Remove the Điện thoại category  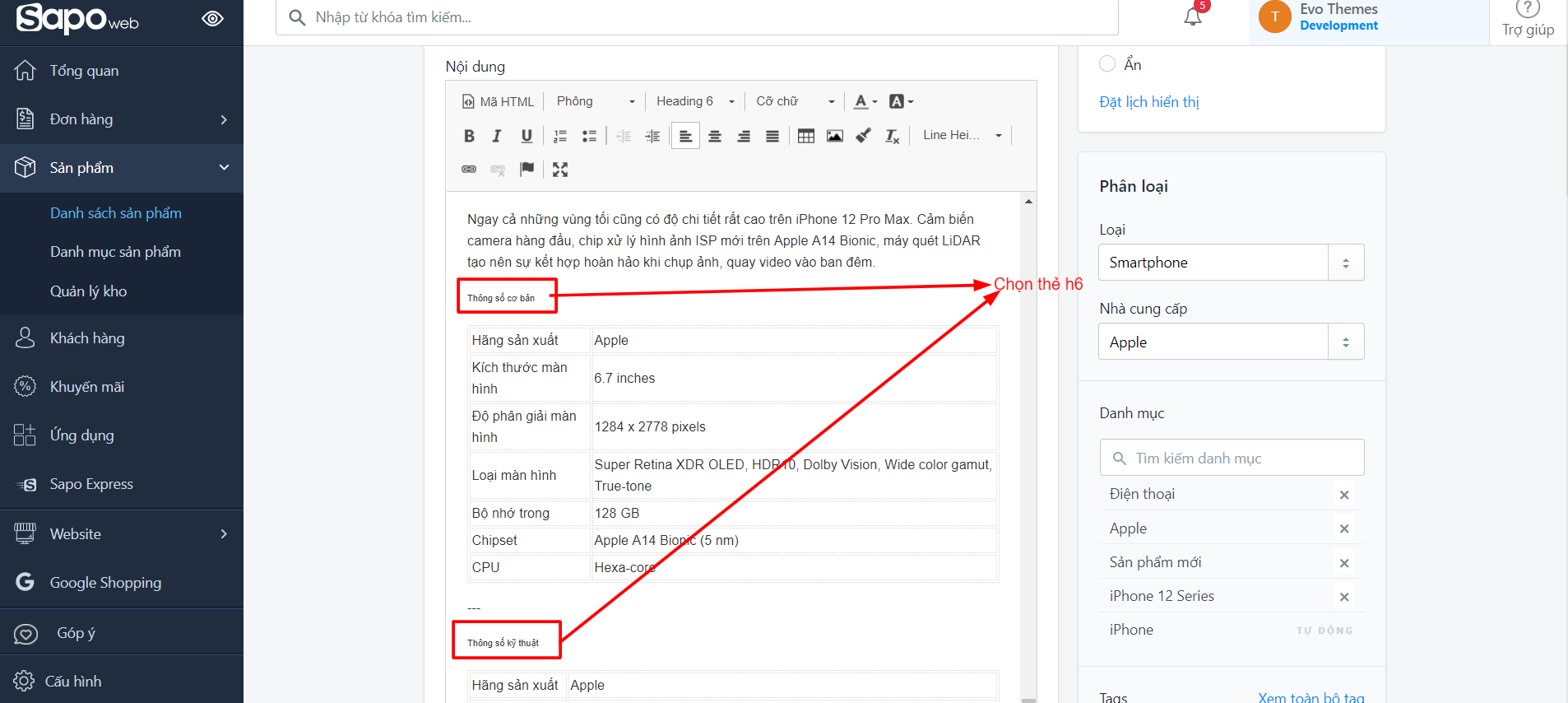pos(1344,495)
